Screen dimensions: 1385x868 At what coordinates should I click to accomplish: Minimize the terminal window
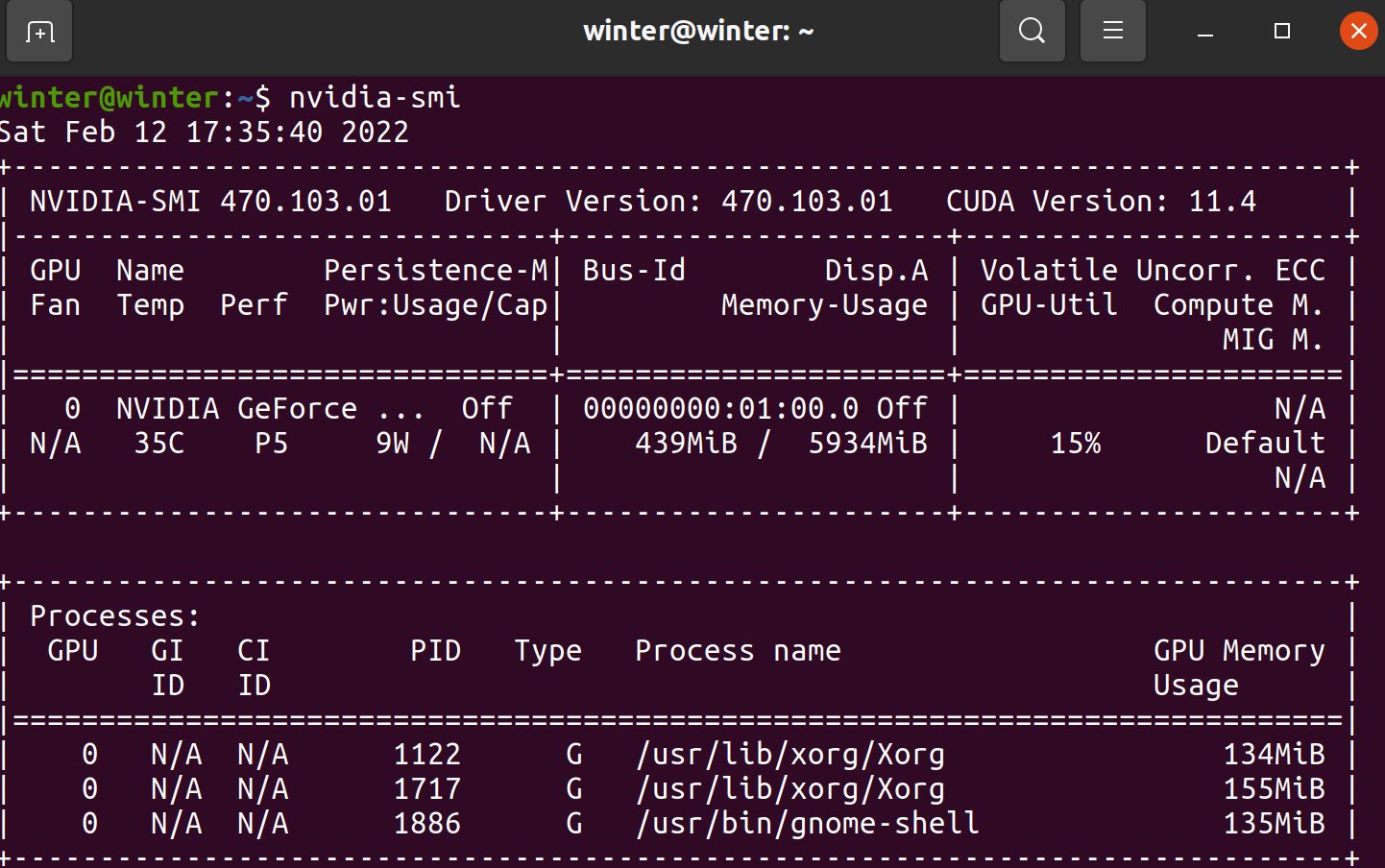pos(1205,32)
